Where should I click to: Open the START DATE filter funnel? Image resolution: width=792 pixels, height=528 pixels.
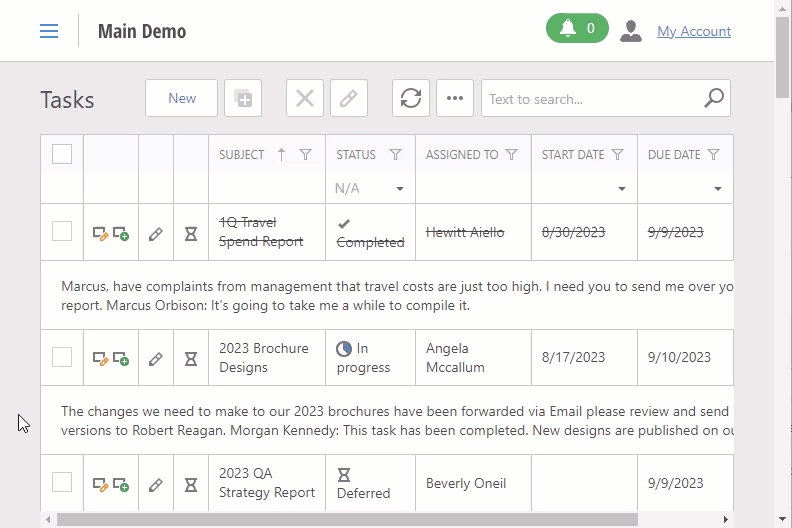[617, 155]
